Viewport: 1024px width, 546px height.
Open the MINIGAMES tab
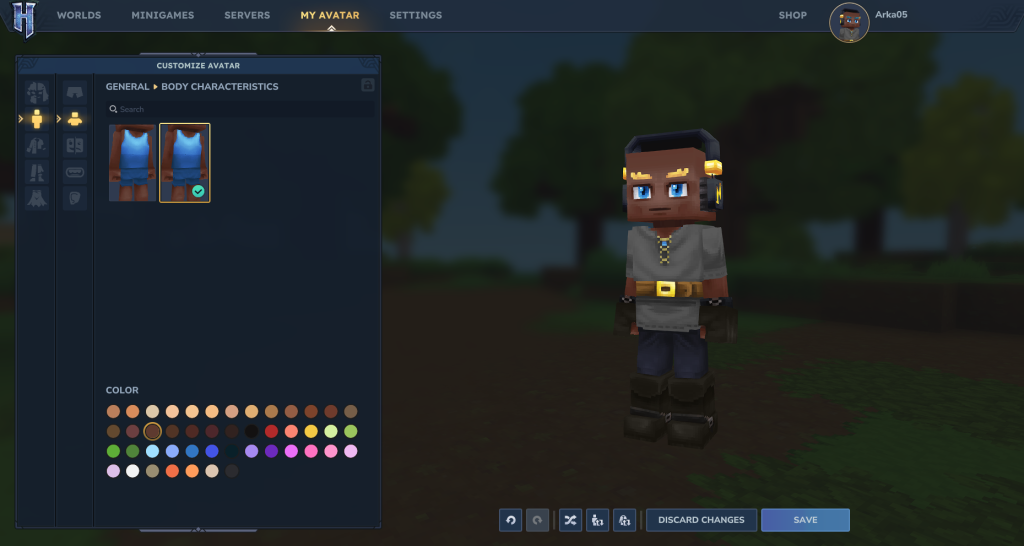(163, 15)
